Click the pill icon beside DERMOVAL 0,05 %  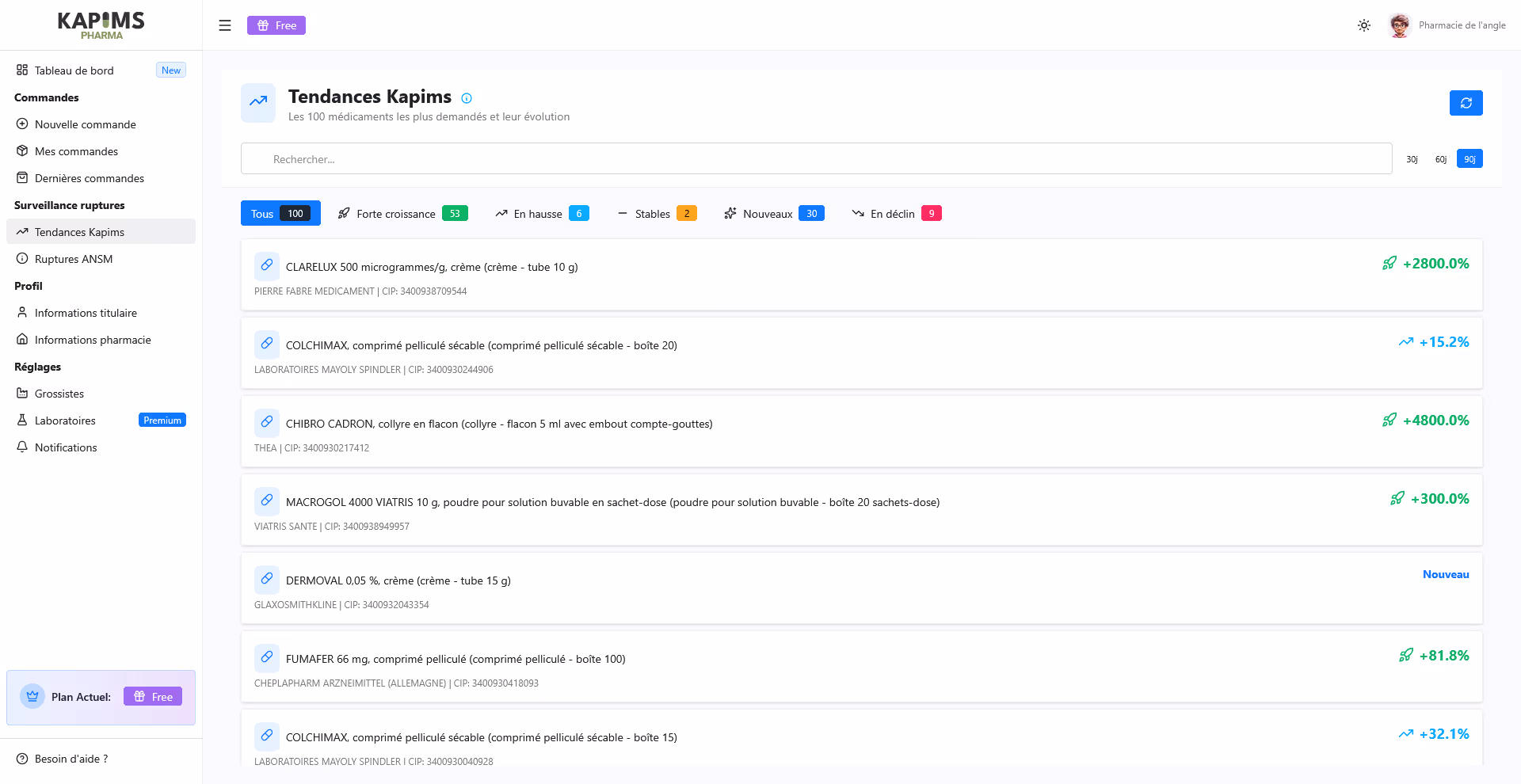tap(267, 580)
